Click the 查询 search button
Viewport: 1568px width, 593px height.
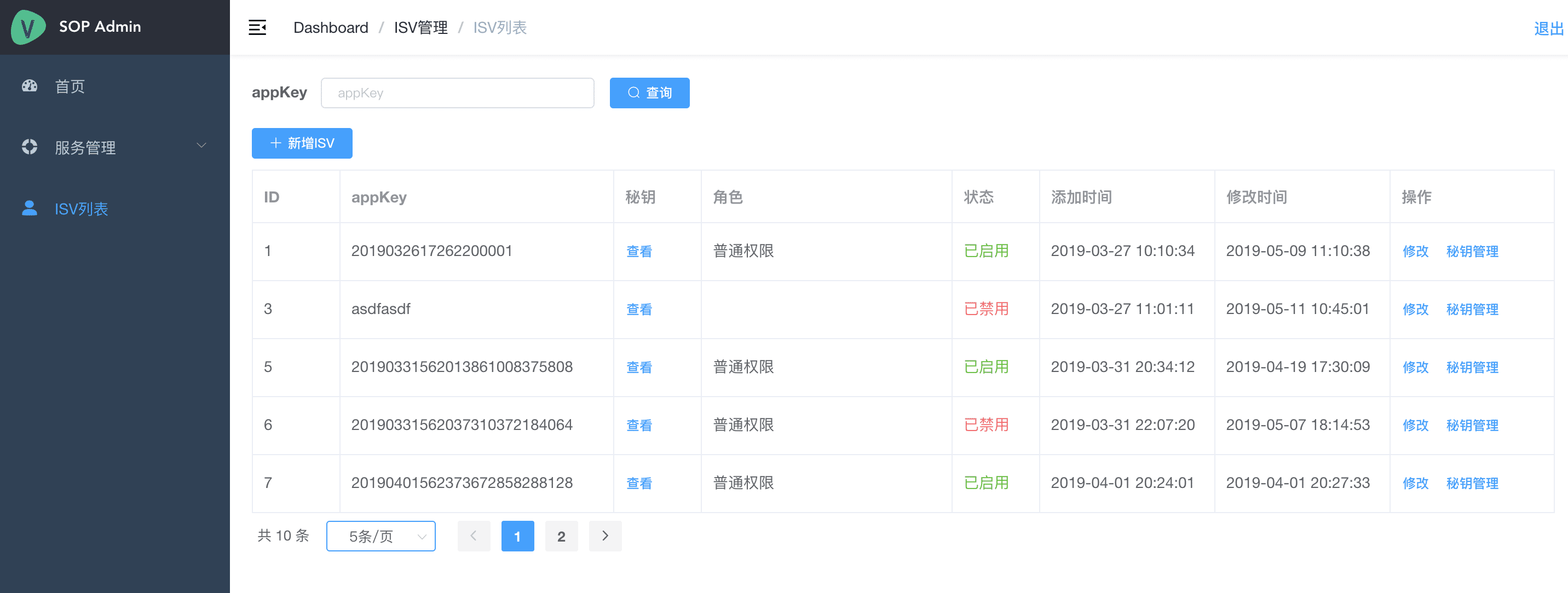[x=649, y=92]
